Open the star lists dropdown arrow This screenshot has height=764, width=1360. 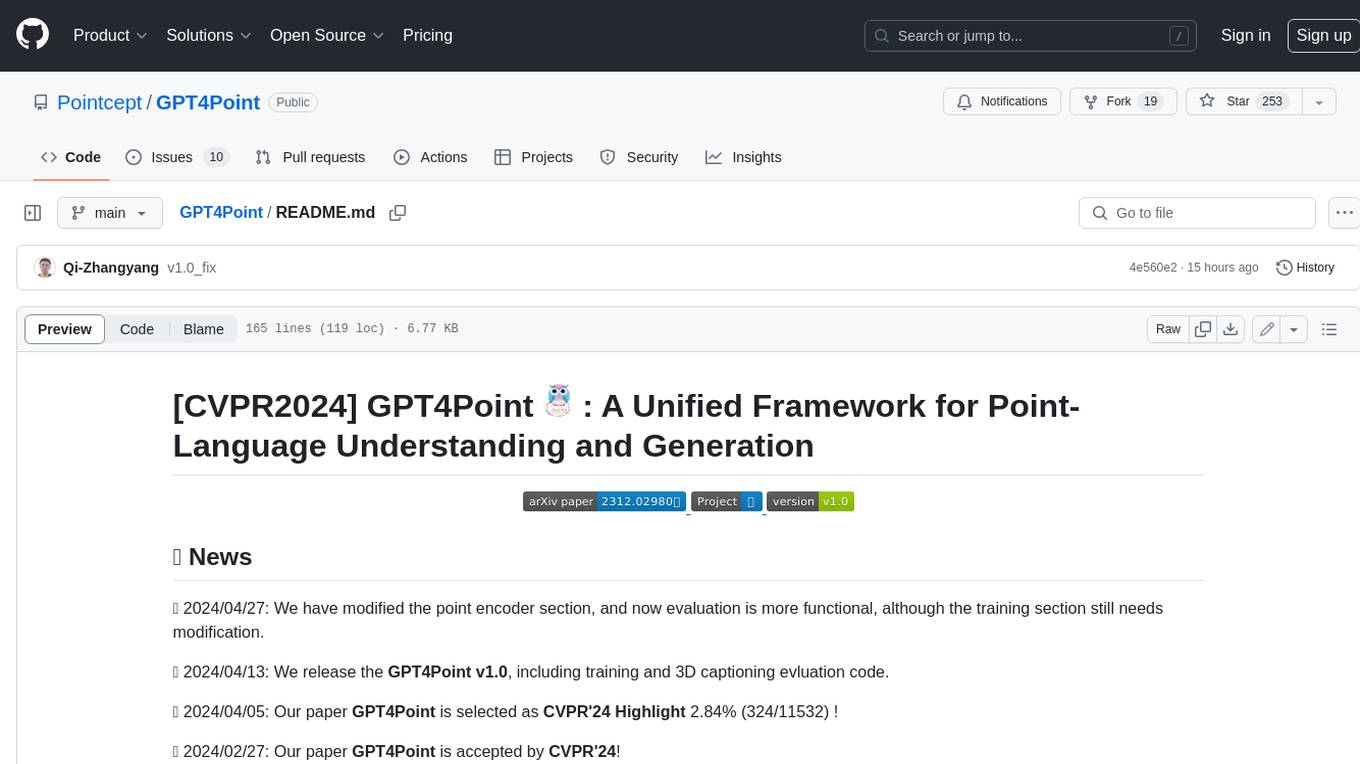[1319, 101]
